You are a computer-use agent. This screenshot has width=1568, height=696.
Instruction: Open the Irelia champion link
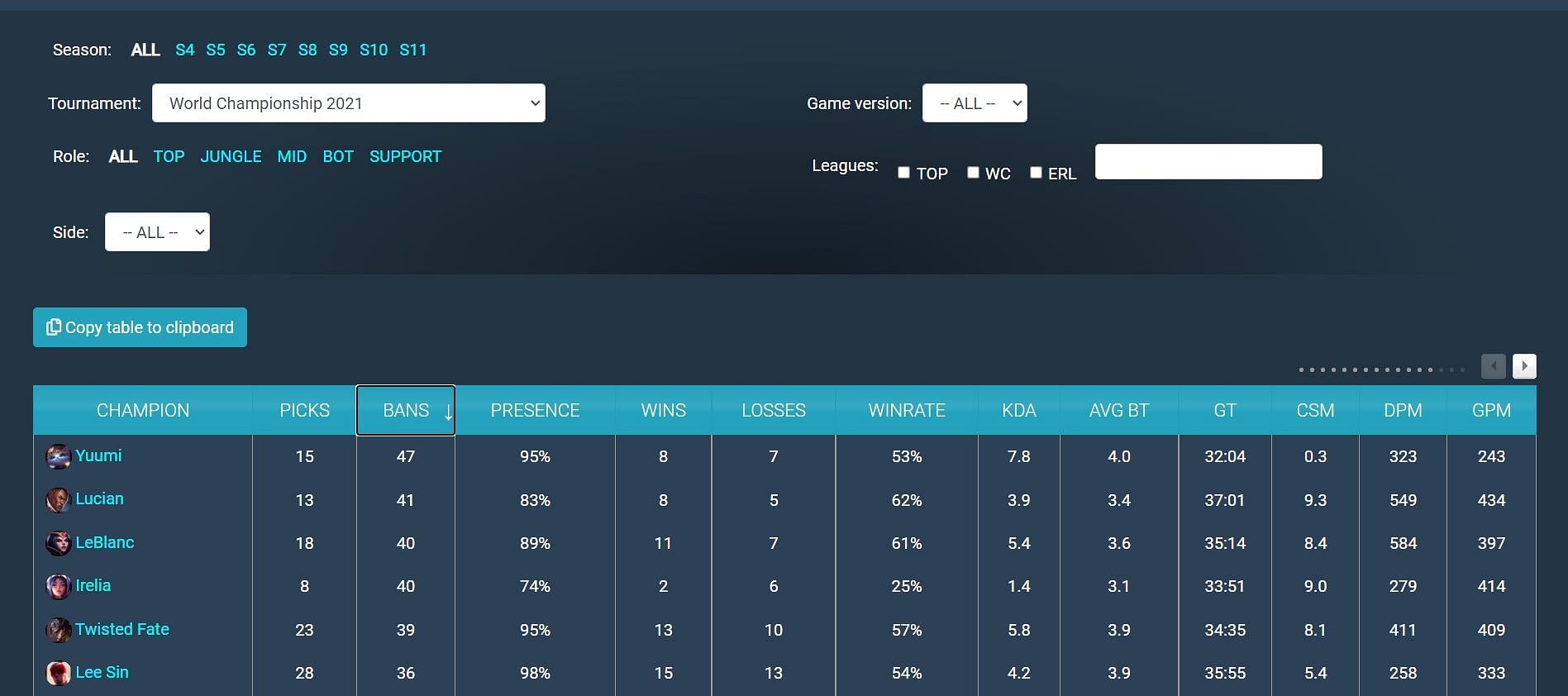[93, 585]
